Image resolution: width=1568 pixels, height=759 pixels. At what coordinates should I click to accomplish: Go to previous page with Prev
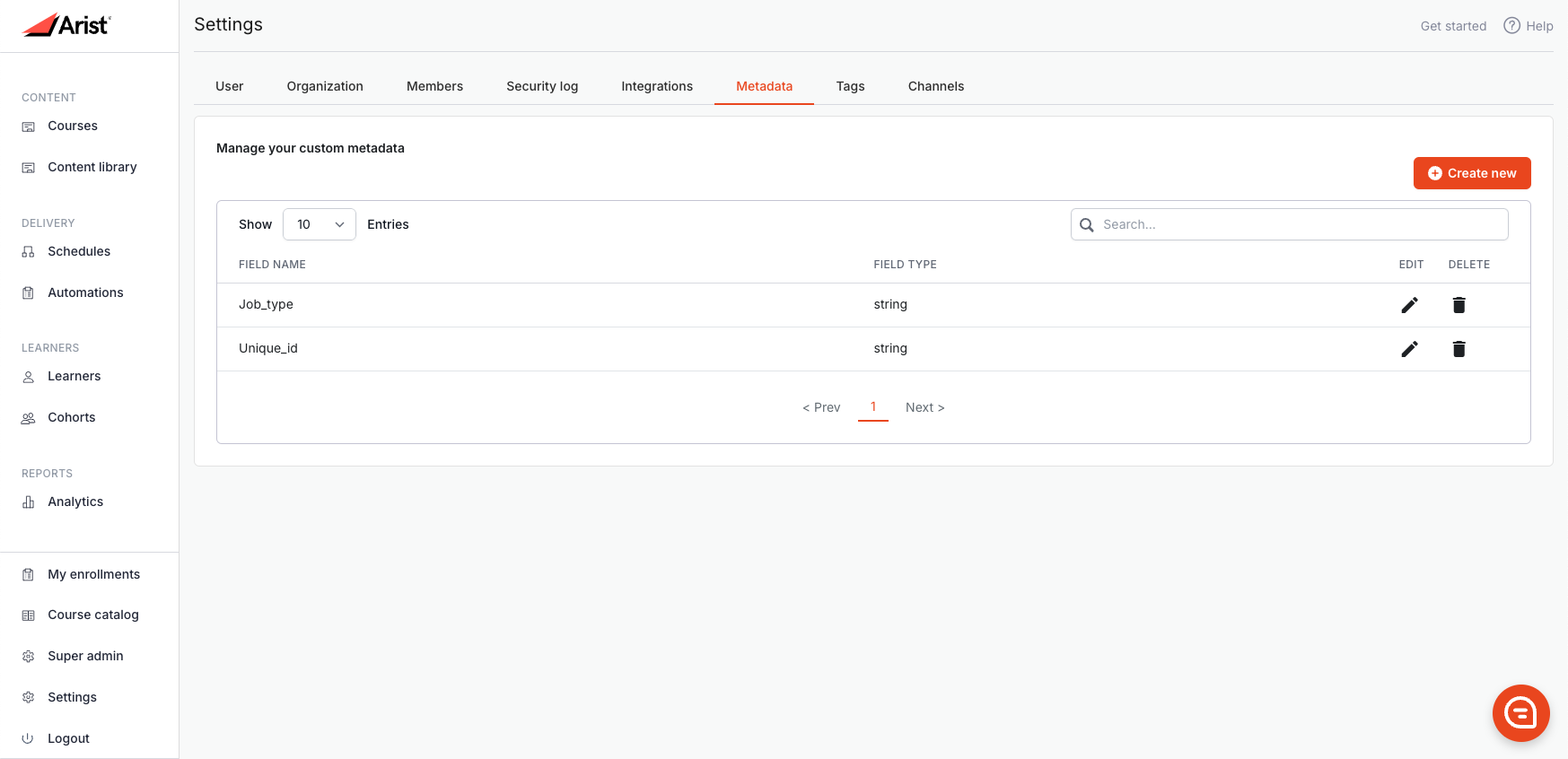click(821, 407)
